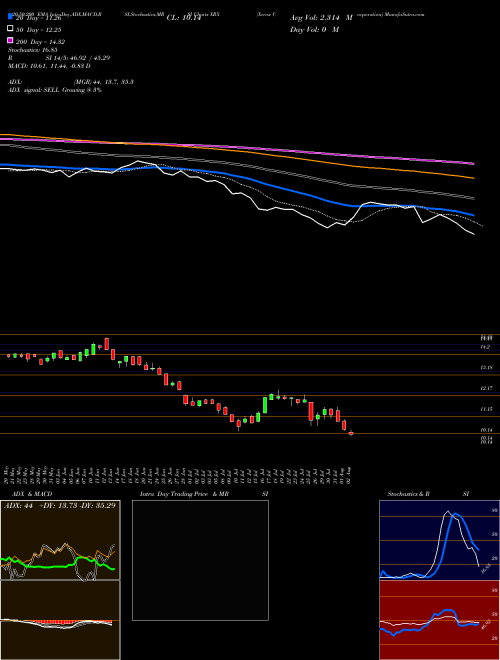Click the 'Avg Vol: 2.314 M' value
The image size is (500, 660).
point(322,18)
